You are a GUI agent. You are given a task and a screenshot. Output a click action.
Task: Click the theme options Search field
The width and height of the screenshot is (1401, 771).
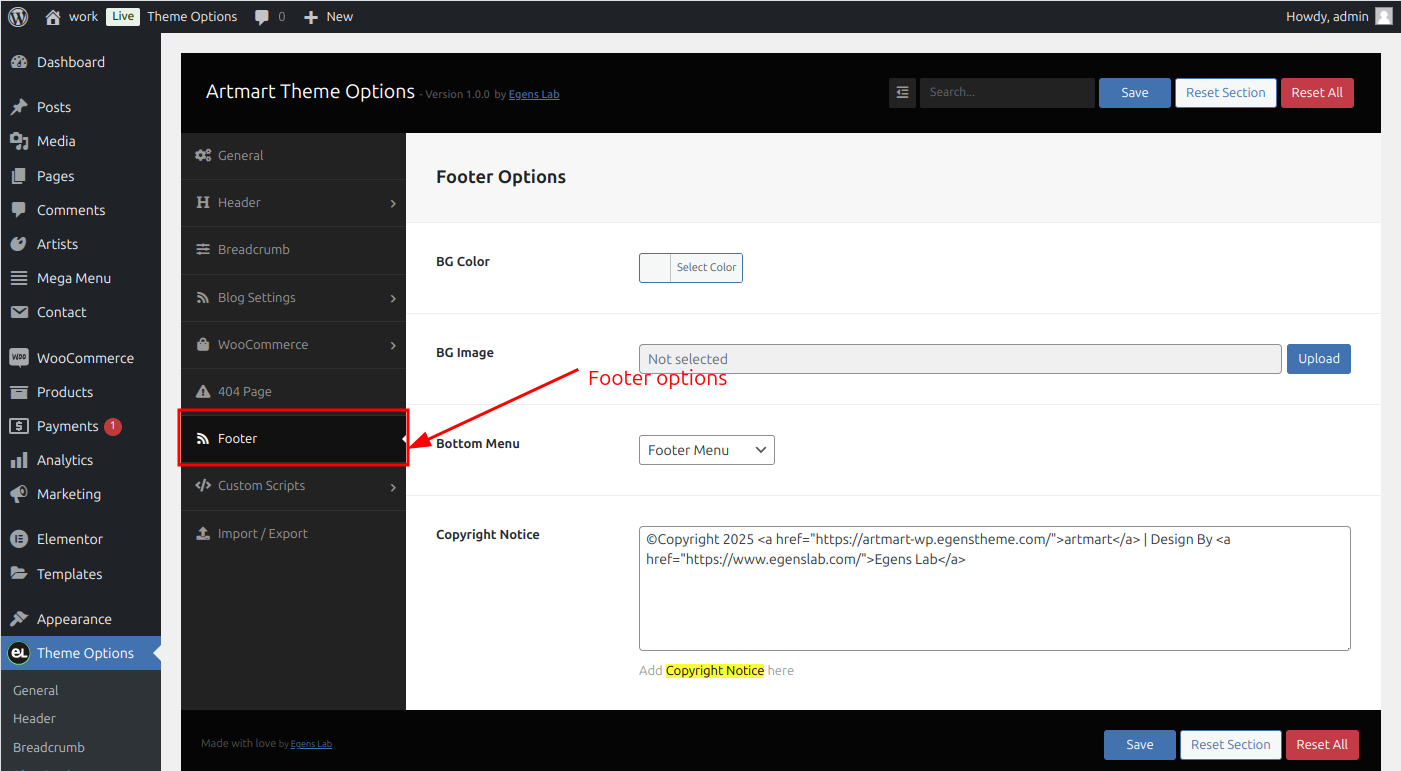pyautogui.click(x=1007, y=92)
